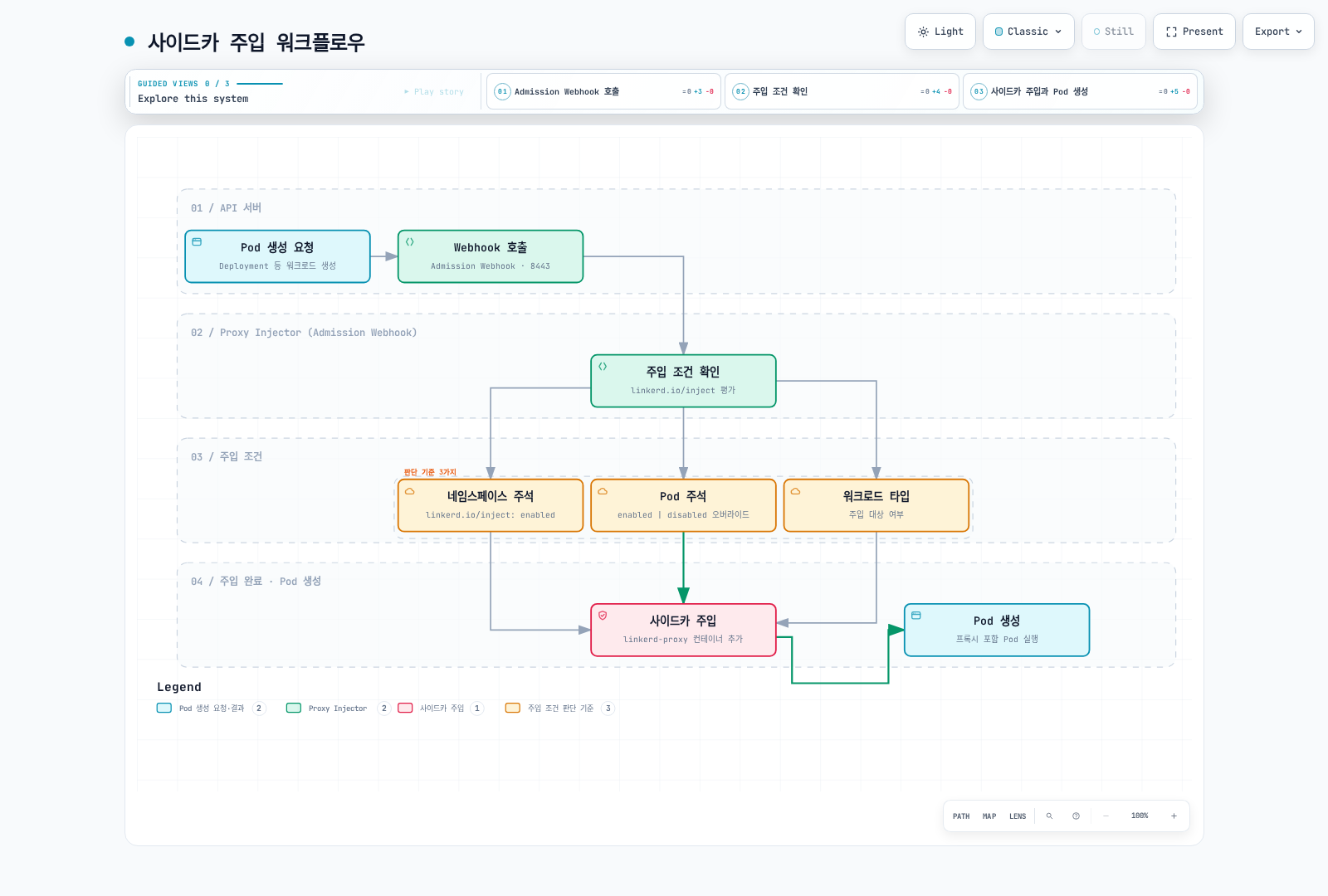Click the 04 / 주입 완료 · Pod 생성 label

tap(256, 582)
